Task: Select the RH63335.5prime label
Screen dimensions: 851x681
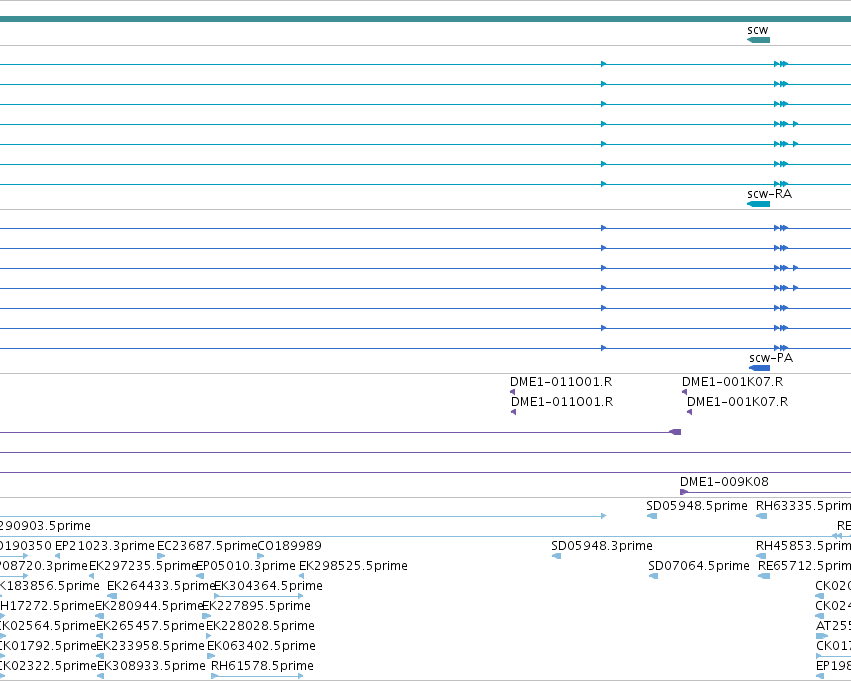Action: [803, 506]
